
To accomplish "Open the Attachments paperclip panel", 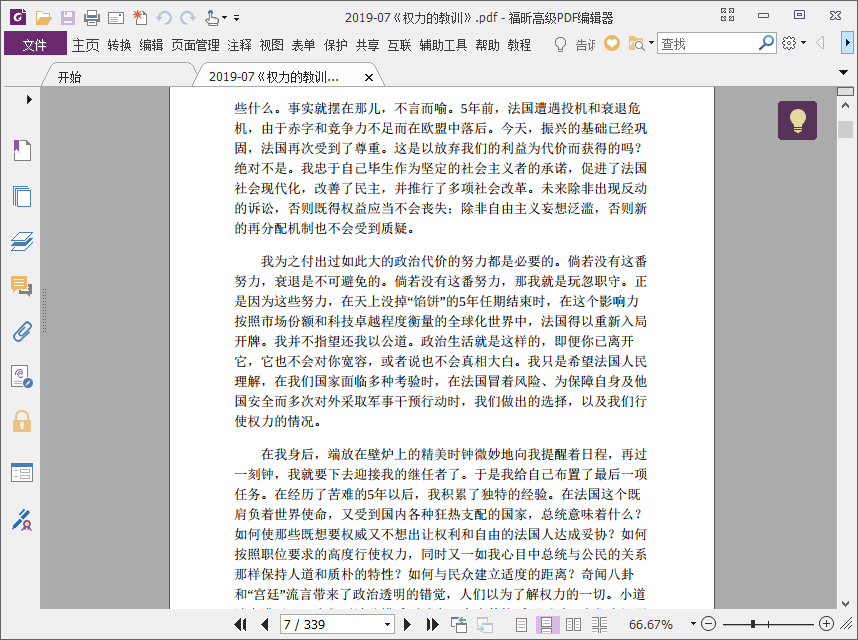I will coord(22,331).
